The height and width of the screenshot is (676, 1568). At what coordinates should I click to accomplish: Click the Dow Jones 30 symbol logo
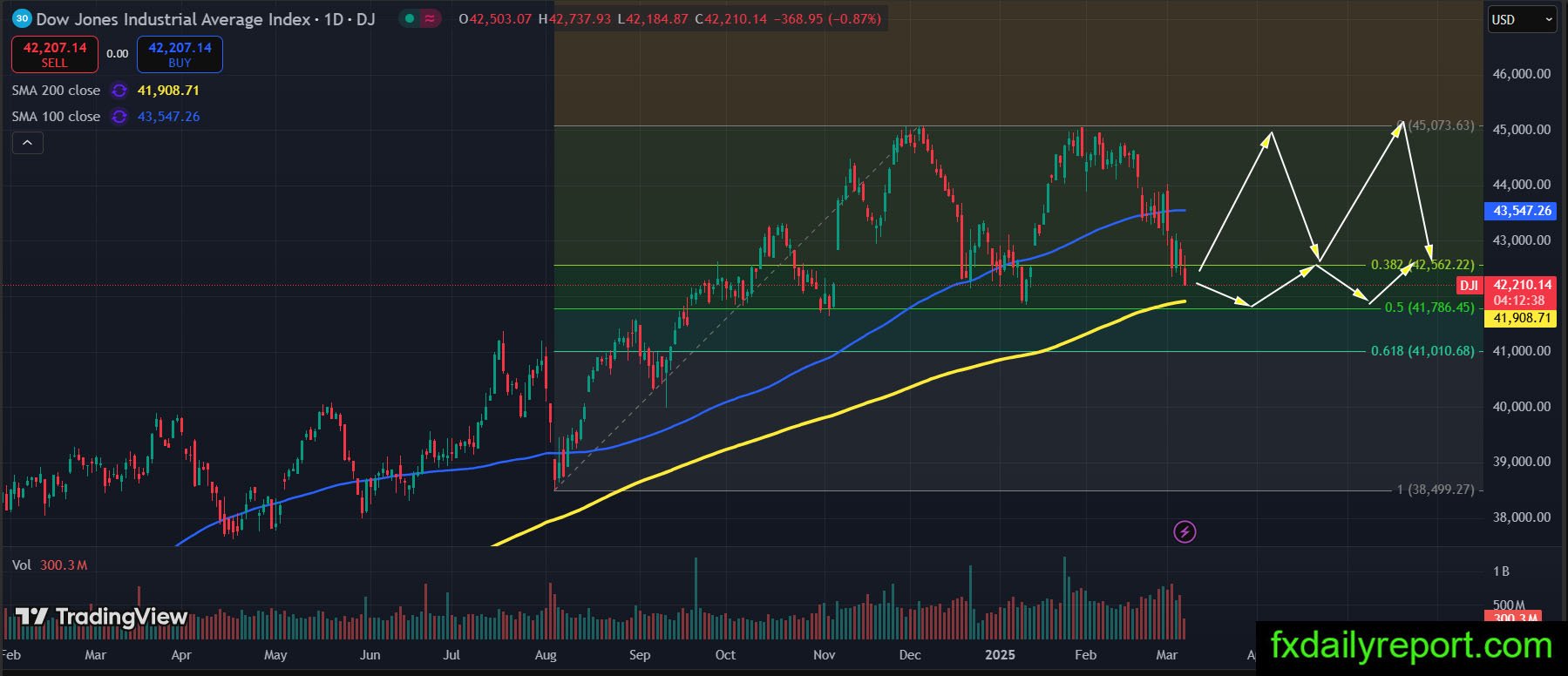click(x=22, y=18)
